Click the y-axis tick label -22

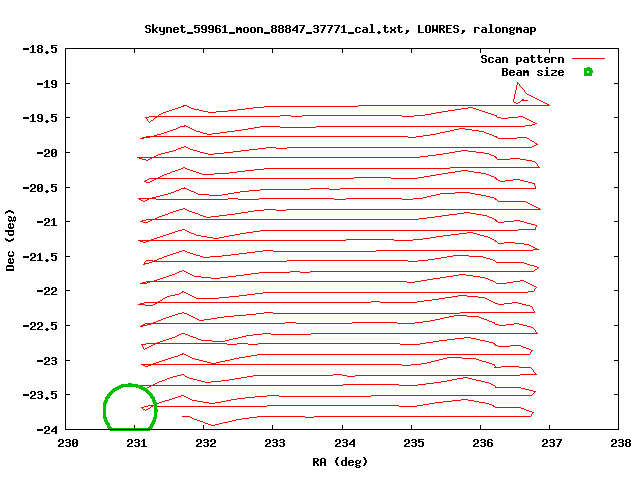(x=47, y=291)
